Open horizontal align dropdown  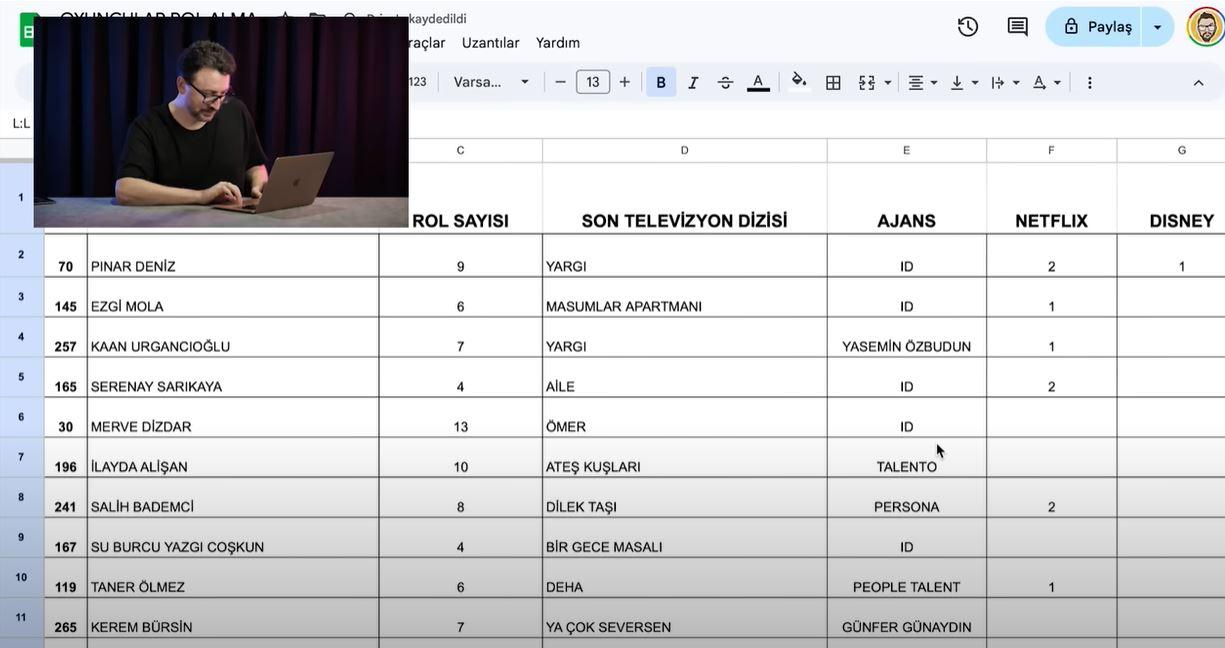(922, 82)
